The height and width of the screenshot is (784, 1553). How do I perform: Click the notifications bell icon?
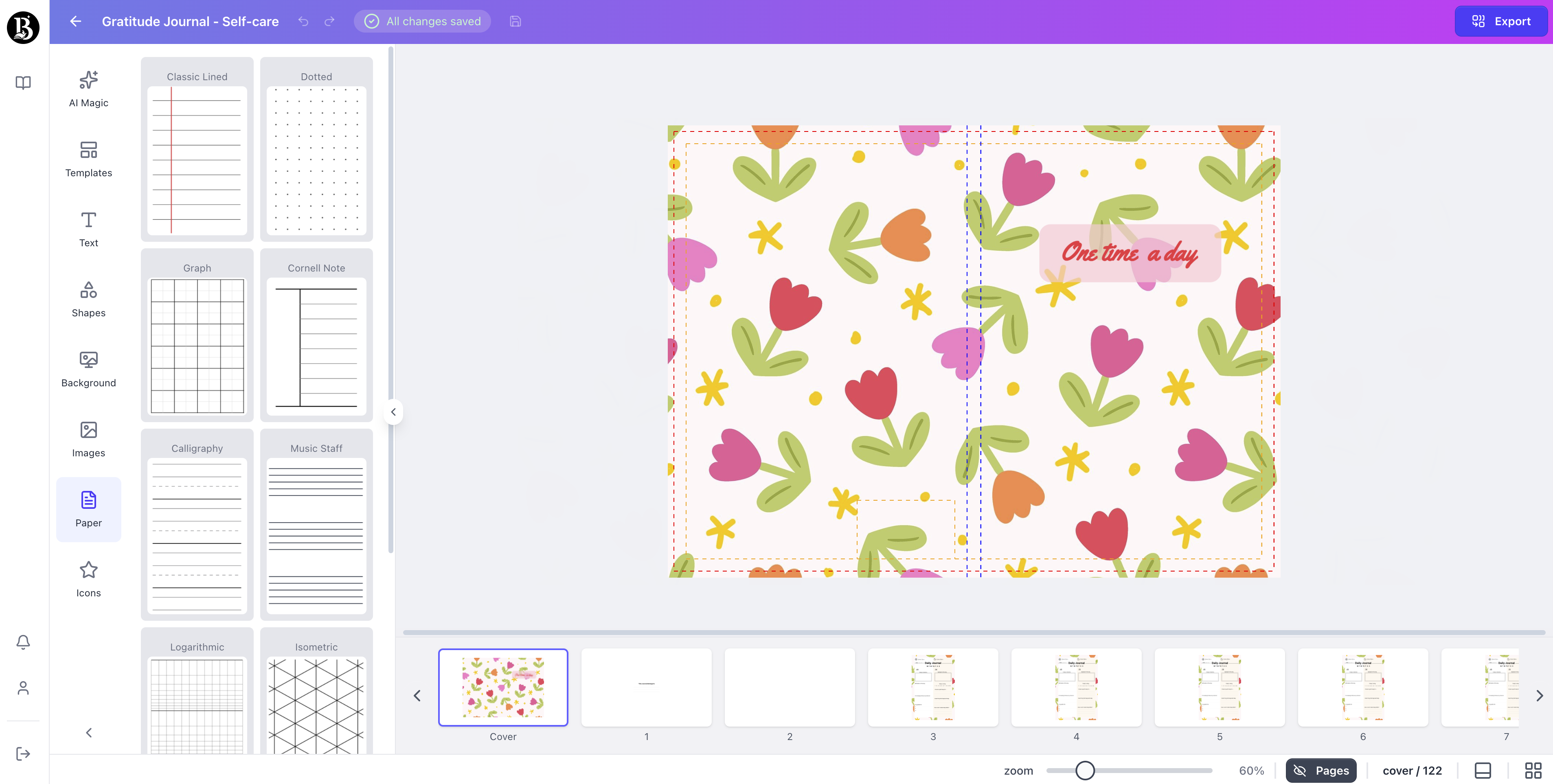23,642
